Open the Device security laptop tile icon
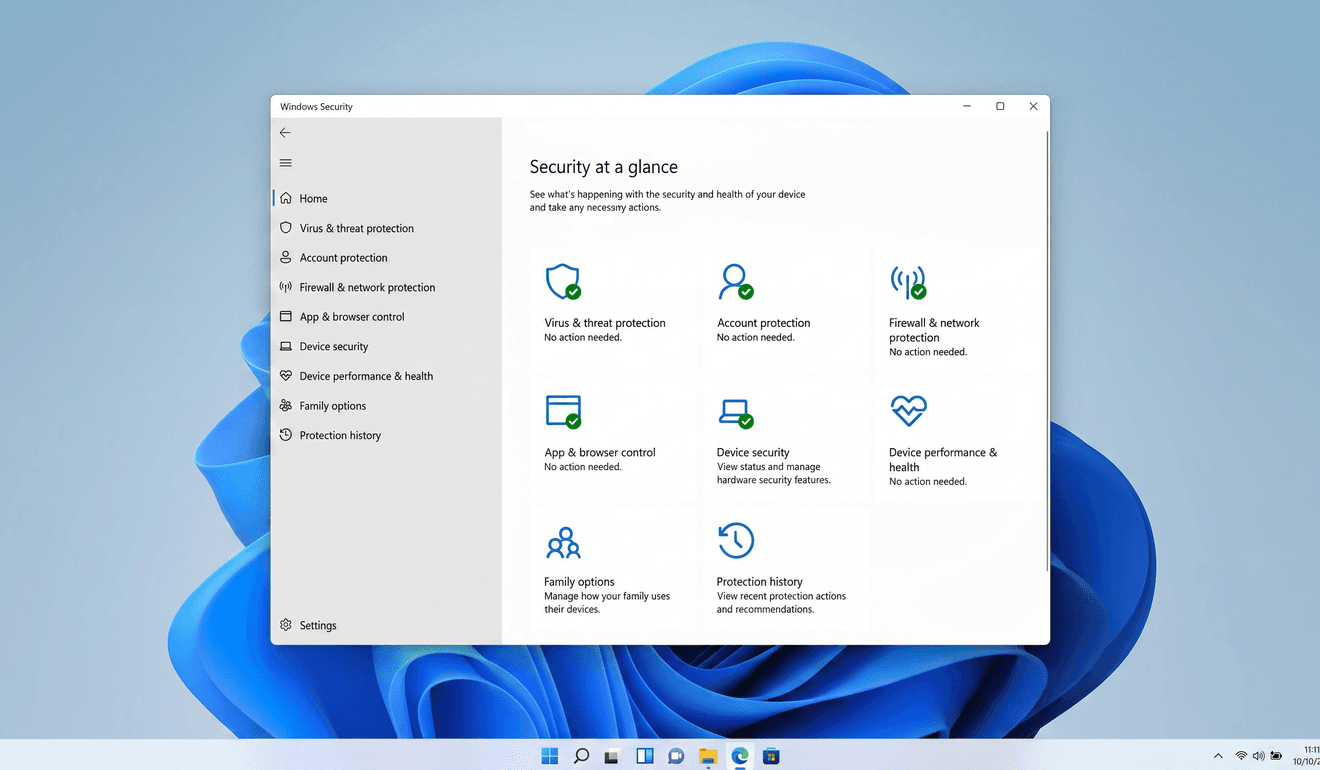Screen dimensions: 1320x770 736,412
